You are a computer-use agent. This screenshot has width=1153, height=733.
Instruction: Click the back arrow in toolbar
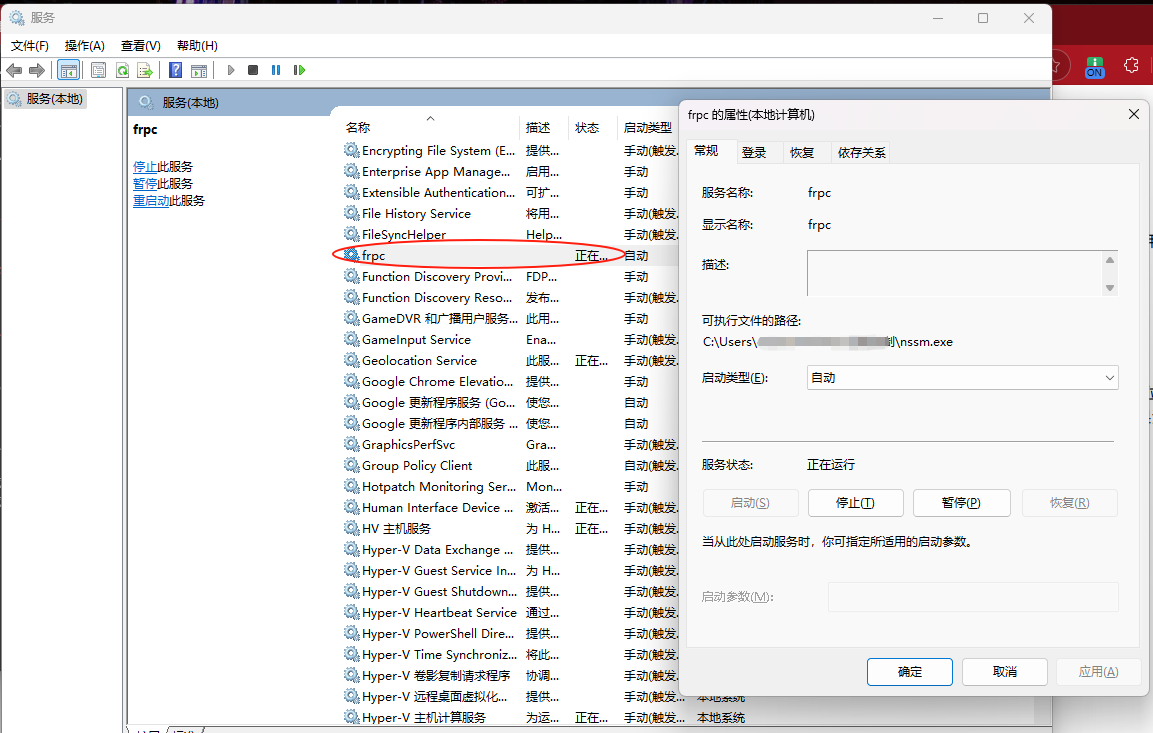pos(14,70)
